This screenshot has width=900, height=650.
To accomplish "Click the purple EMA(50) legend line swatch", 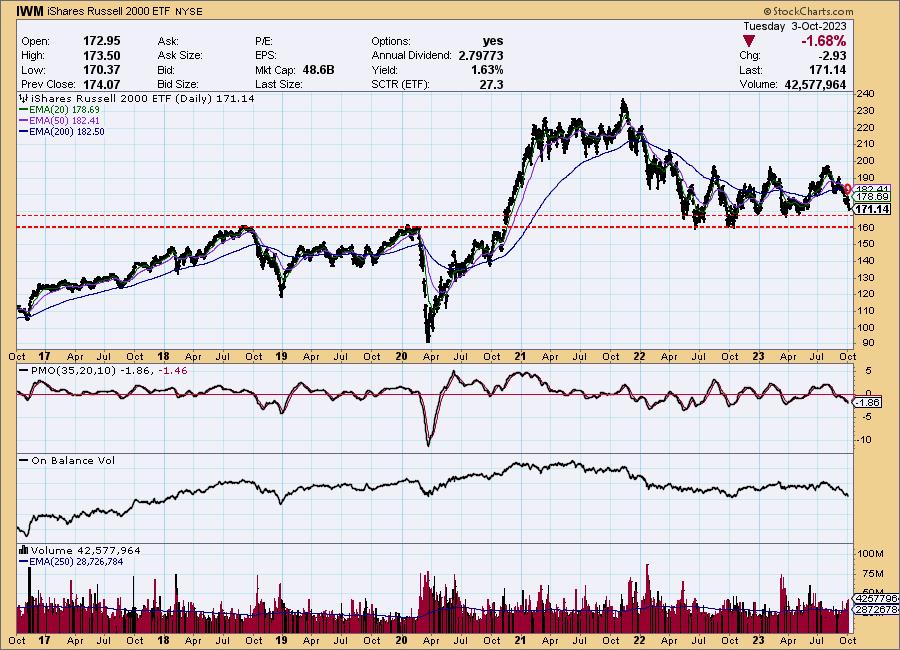I will tap(24, 121).
